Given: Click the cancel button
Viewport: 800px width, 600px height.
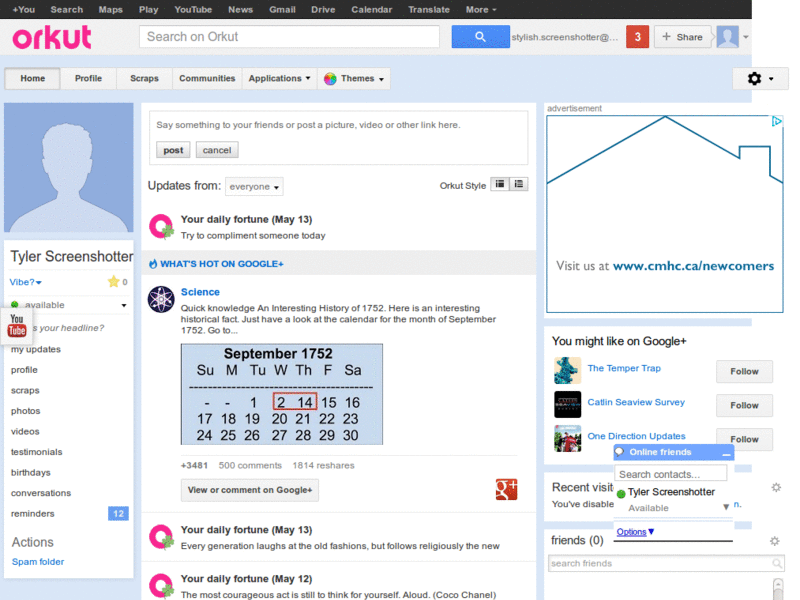Looking at the screenshot, I should [217, 150].
